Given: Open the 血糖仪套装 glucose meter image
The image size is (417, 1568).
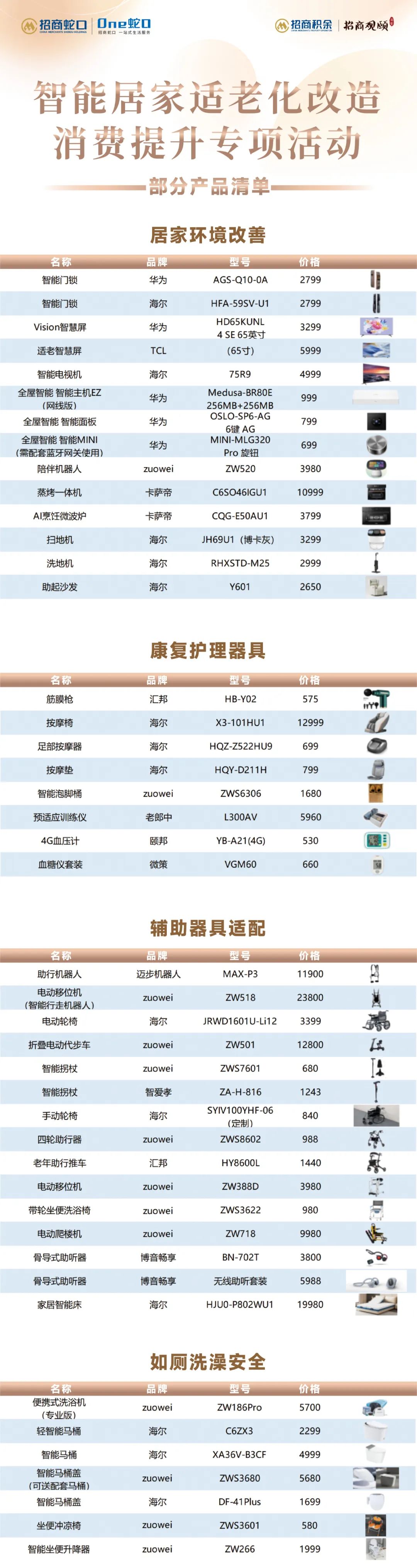Looking at the screenshot, I should tap(377, 864).
